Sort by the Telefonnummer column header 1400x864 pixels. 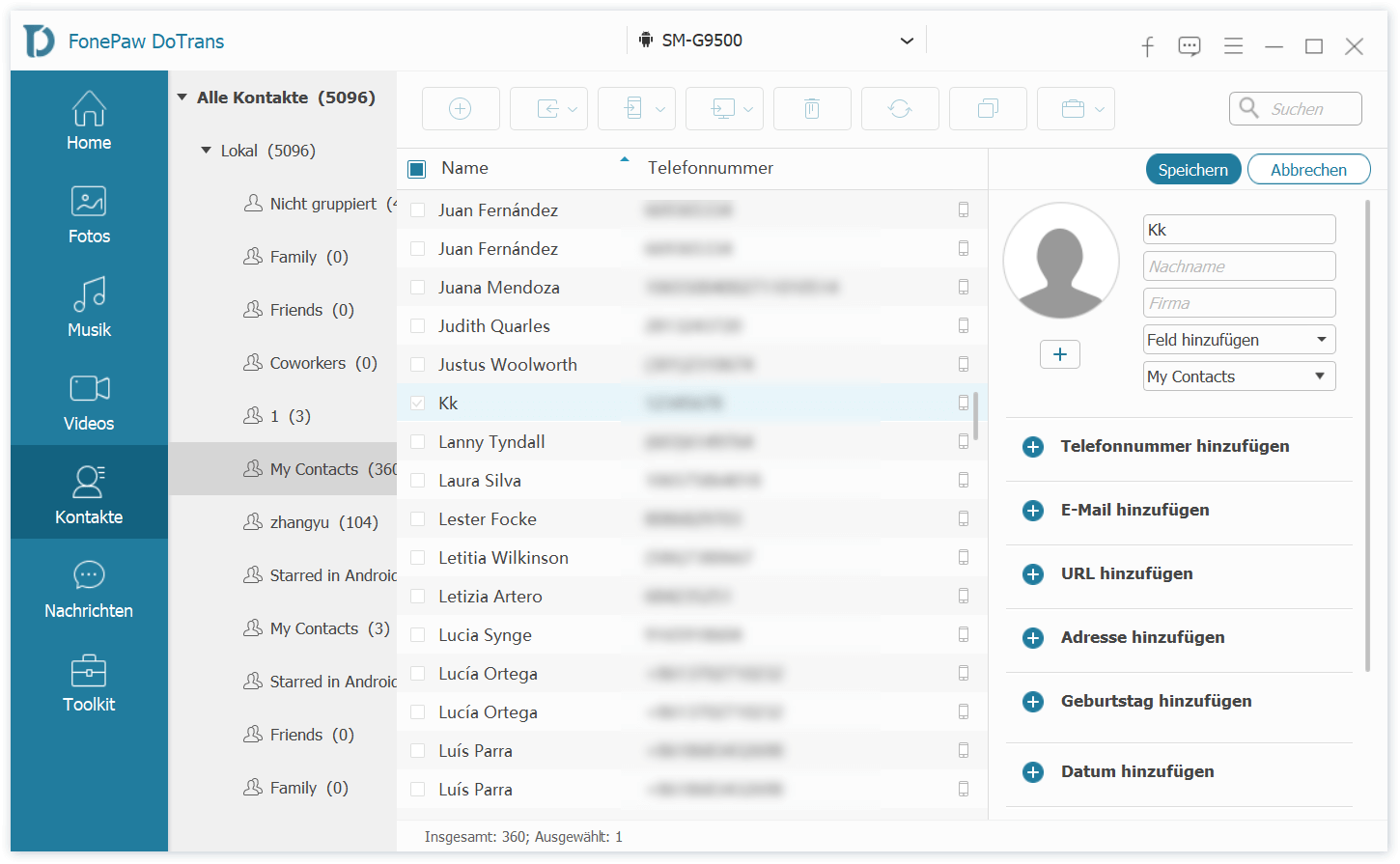click(711, 168)
